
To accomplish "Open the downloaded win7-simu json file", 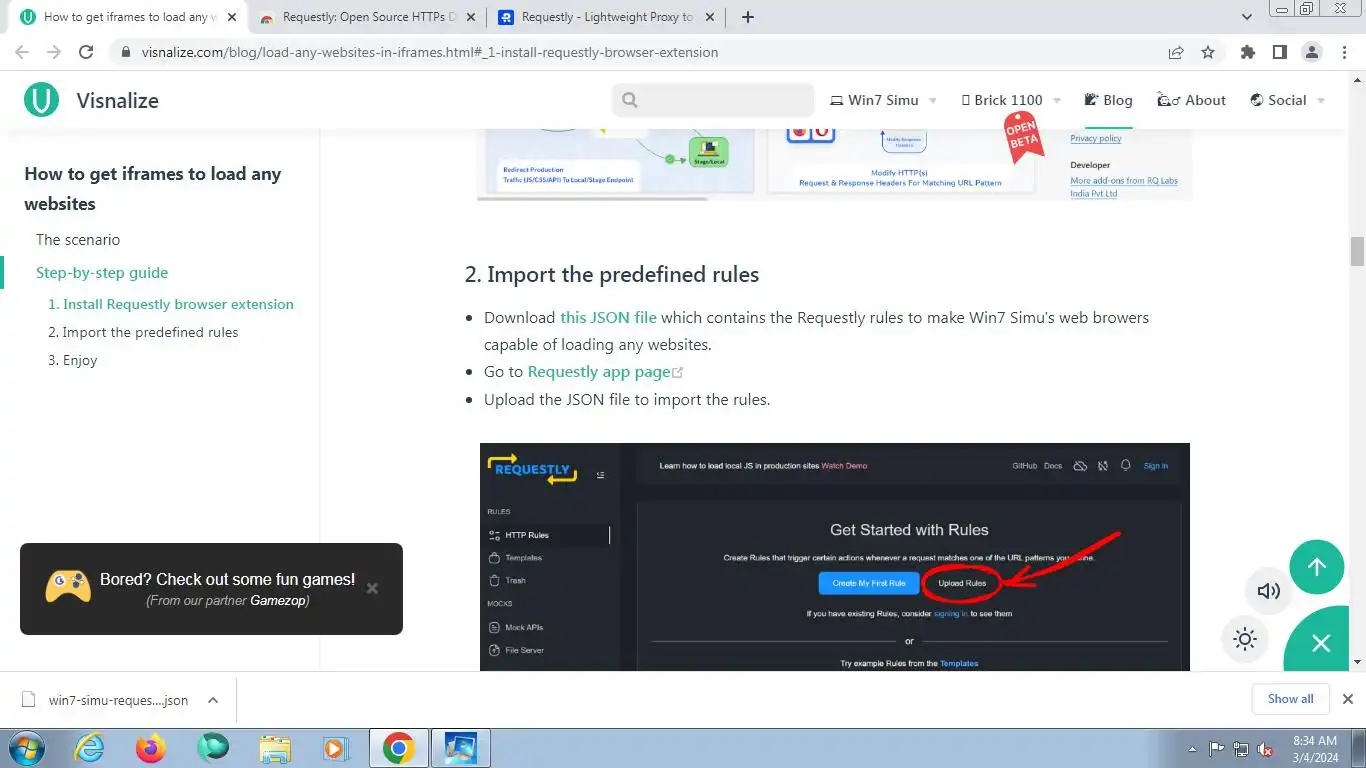I will click(x=118, y=700).
